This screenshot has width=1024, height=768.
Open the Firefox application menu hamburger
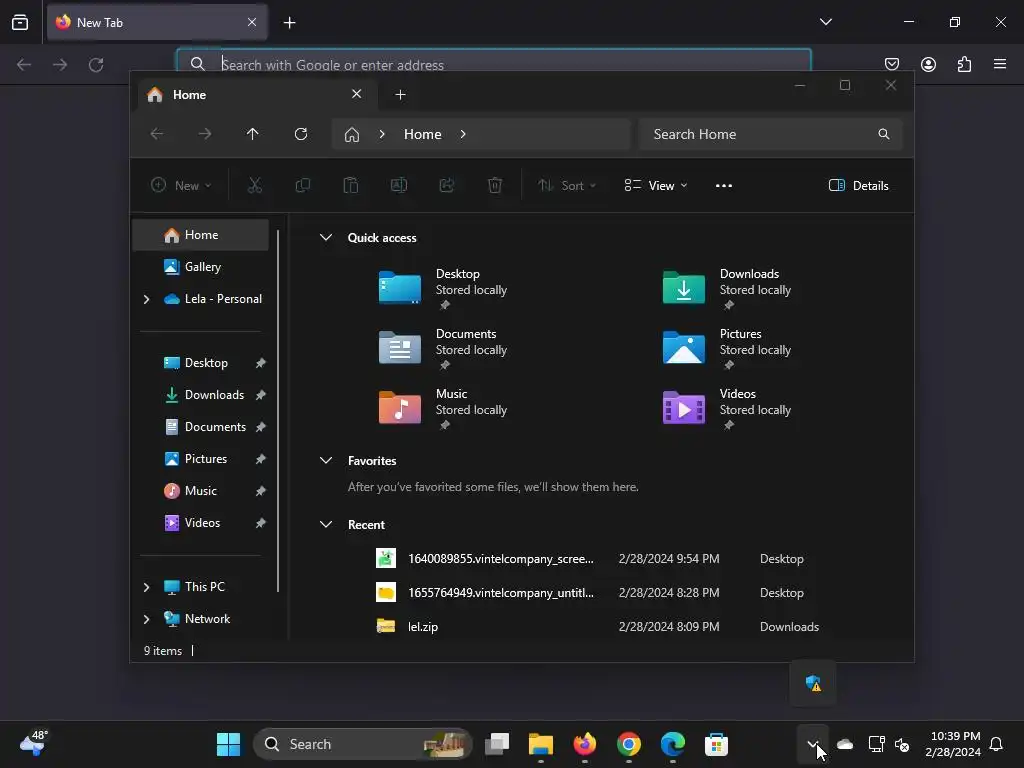[x=1000, y=64]
